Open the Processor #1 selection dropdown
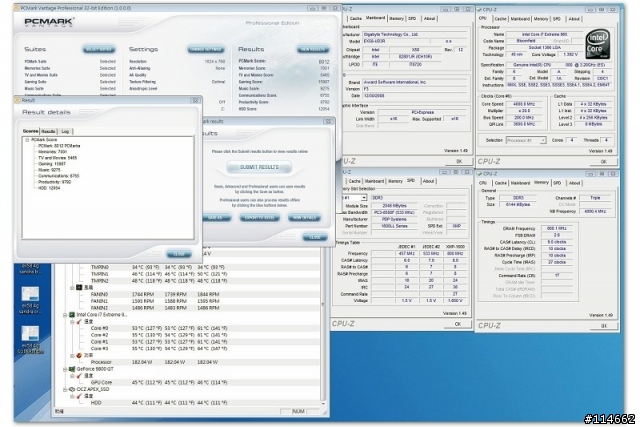Viewport: 640px width, 427px height. [543, 140]
